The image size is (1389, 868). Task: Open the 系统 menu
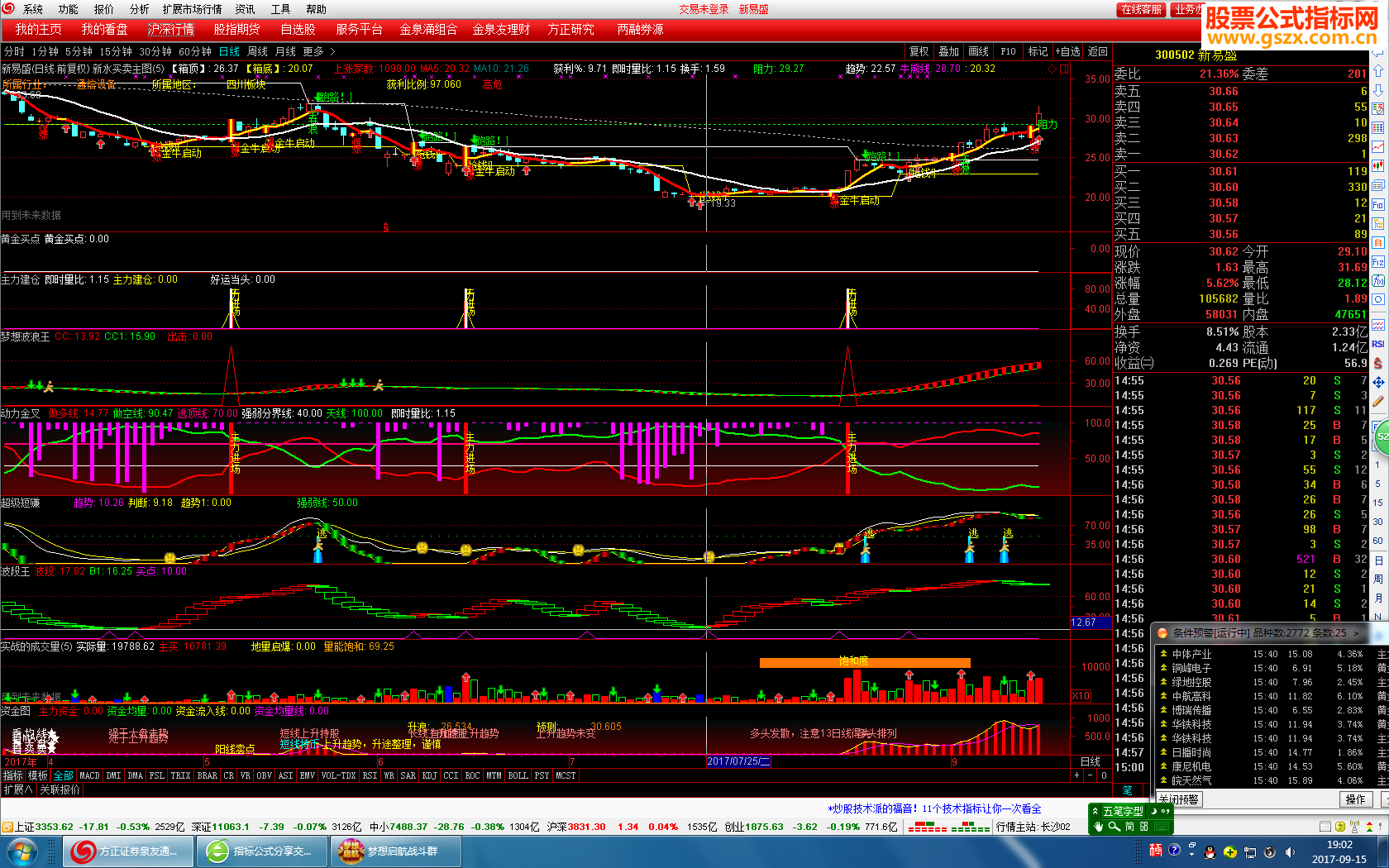coord(33,9)
